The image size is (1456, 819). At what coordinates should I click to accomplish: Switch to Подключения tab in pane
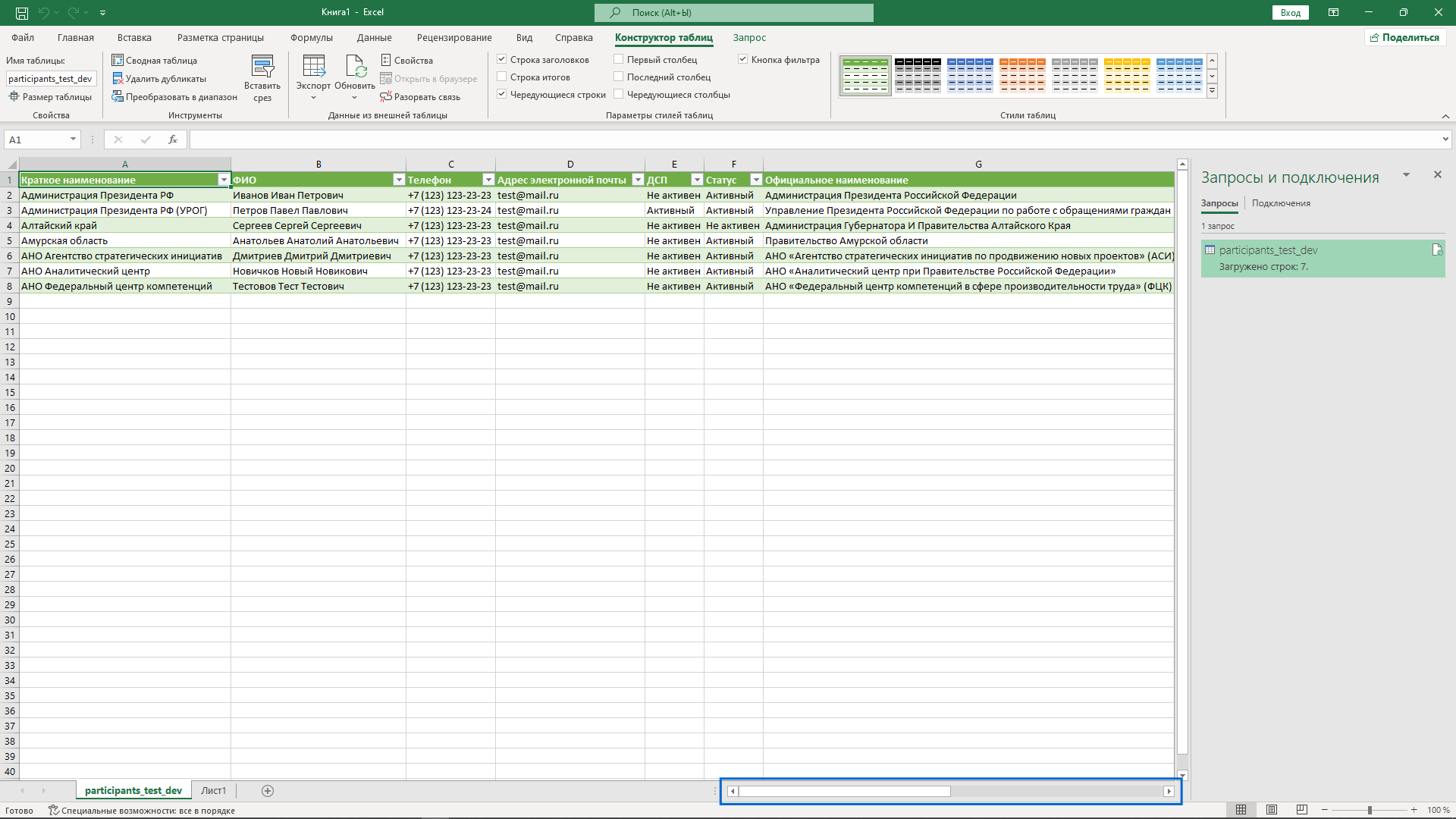click(x=1281, y=203)
